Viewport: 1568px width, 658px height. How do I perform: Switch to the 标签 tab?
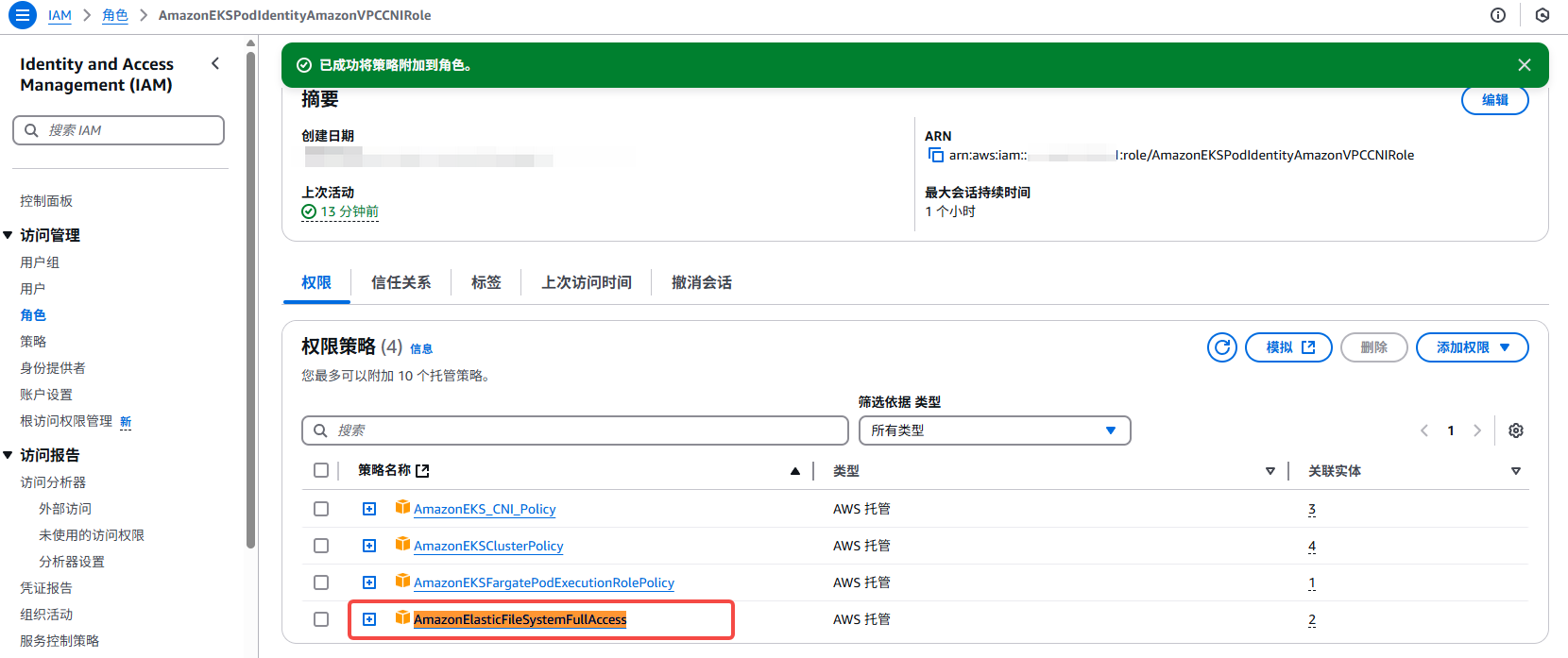[x=486, y=282]
